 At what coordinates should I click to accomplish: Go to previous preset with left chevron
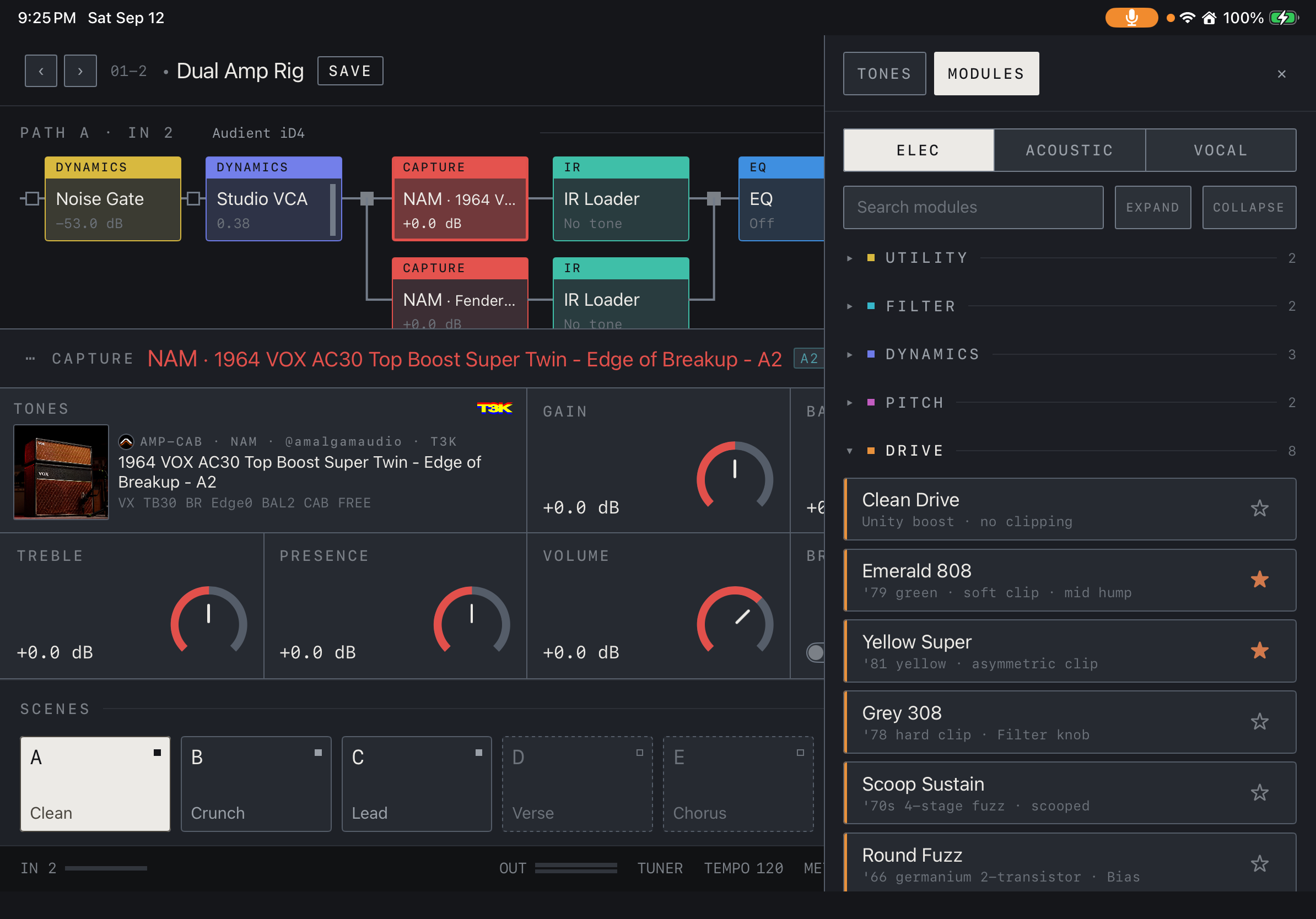(x=41, y=71)
